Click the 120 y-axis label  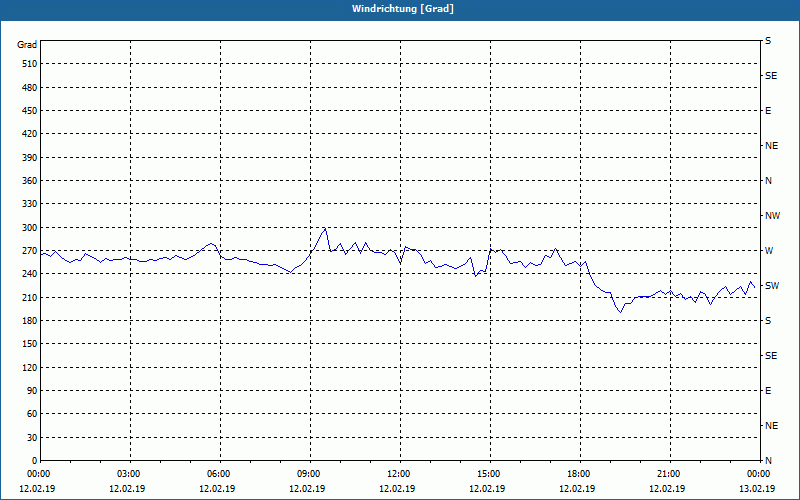pyautogui.click(x=30, y=367)
